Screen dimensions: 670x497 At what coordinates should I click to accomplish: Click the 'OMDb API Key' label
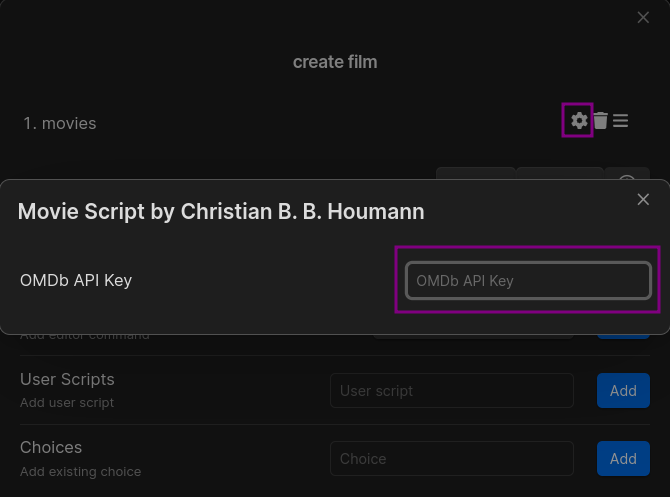(76, 280)
